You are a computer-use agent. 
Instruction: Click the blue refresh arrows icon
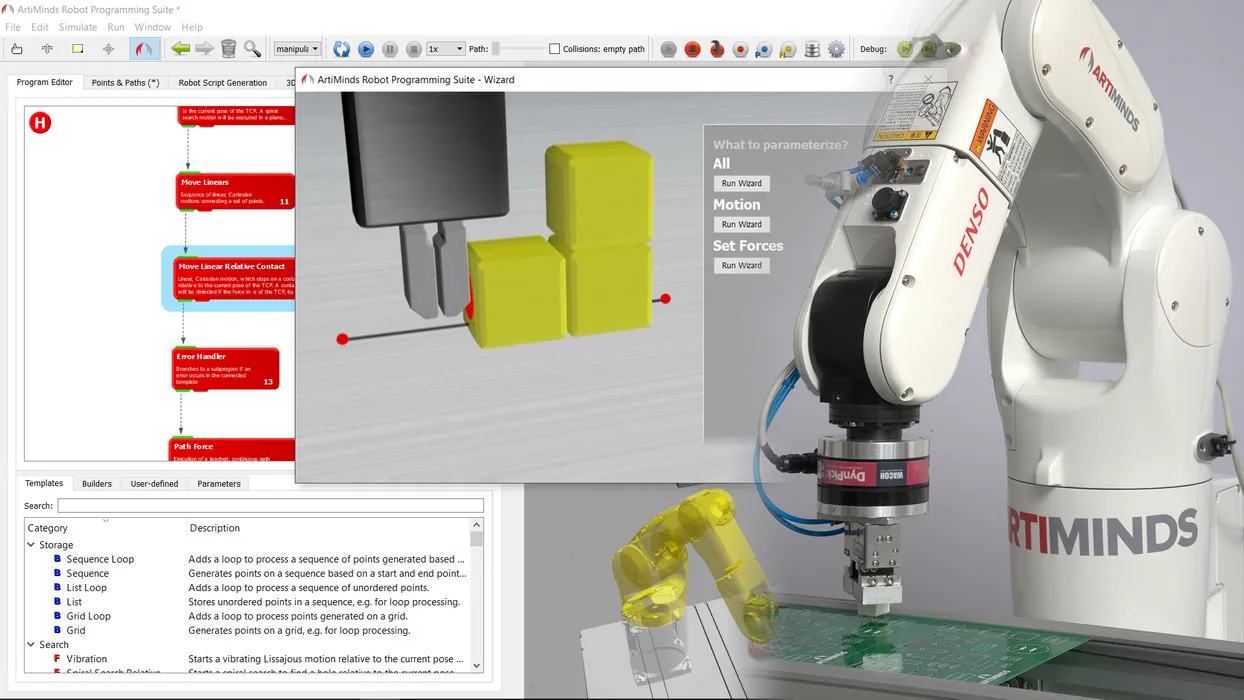pos(343,48)
